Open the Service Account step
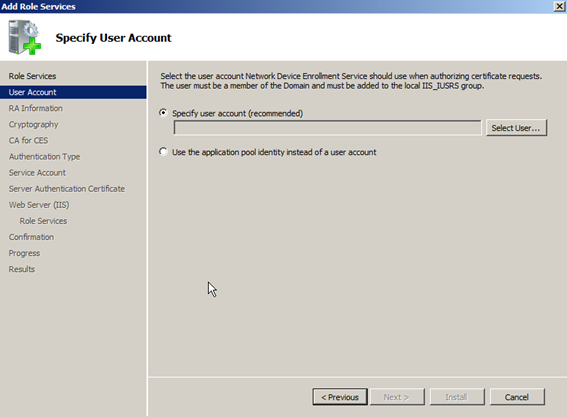 37,173
